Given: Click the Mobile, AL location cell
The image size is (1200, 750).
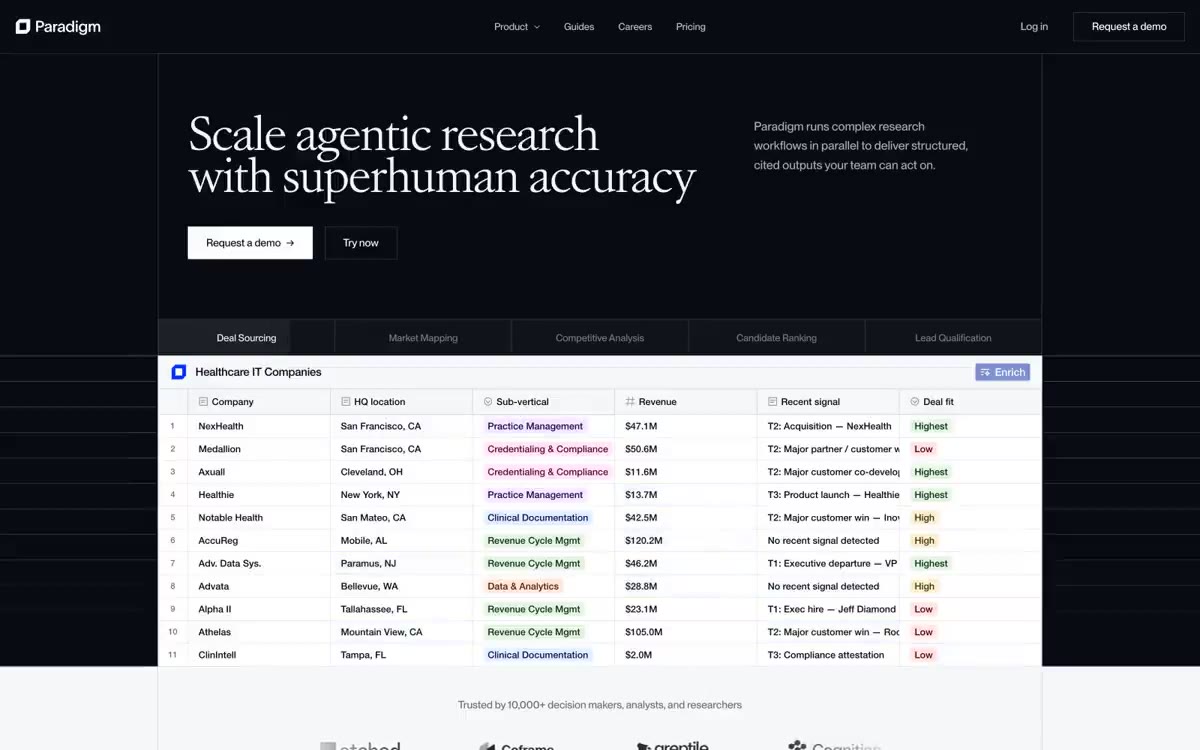Looking at the screenshot, I should 401,541.
